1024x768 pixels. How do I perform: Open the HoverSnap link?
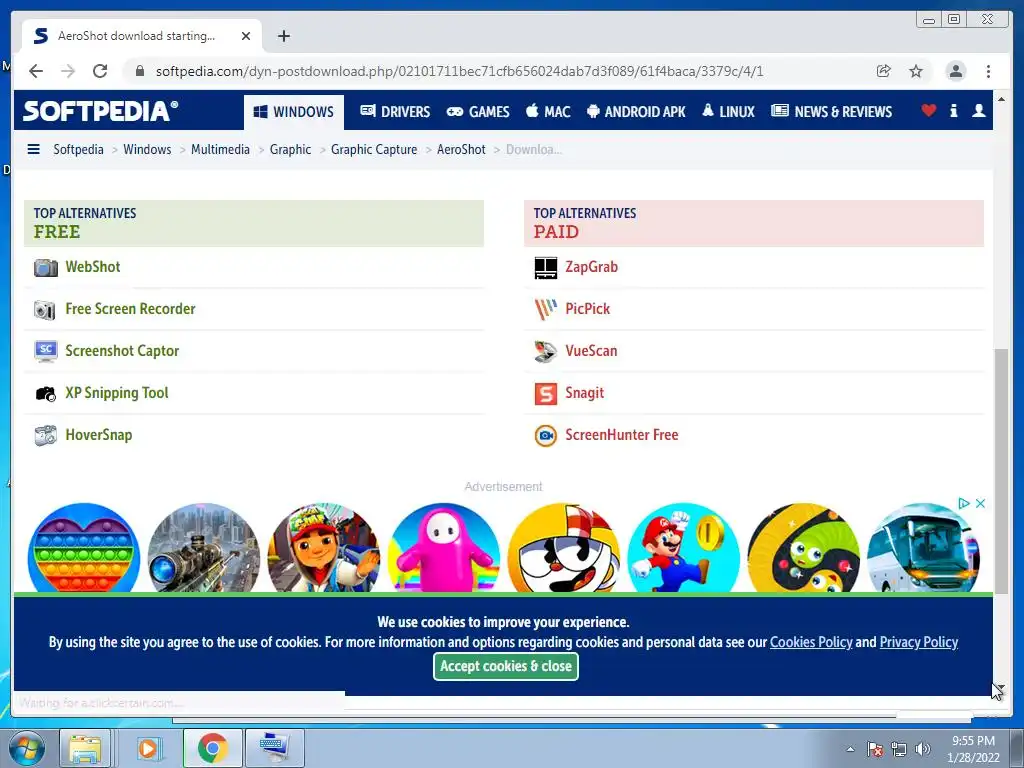coord(98,435)
